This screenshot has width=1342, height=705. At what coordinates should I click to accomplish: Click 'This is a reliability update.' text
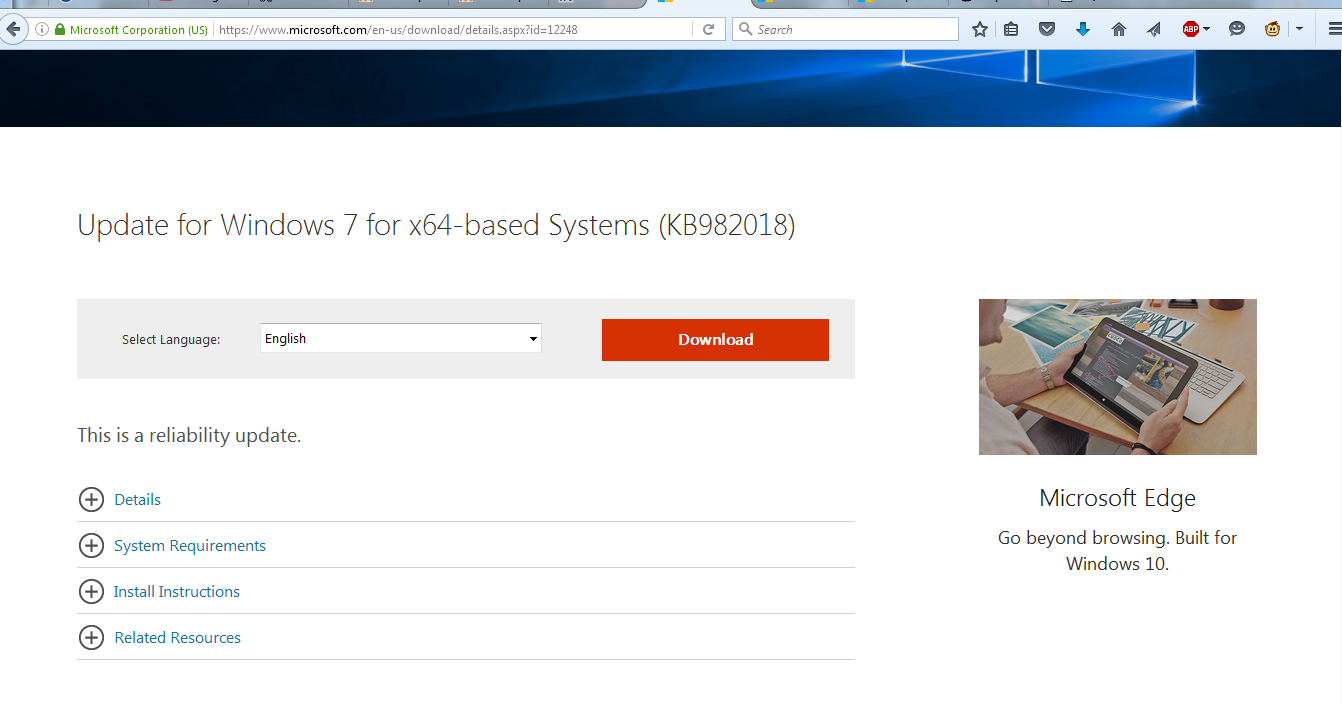pos(189,435)
